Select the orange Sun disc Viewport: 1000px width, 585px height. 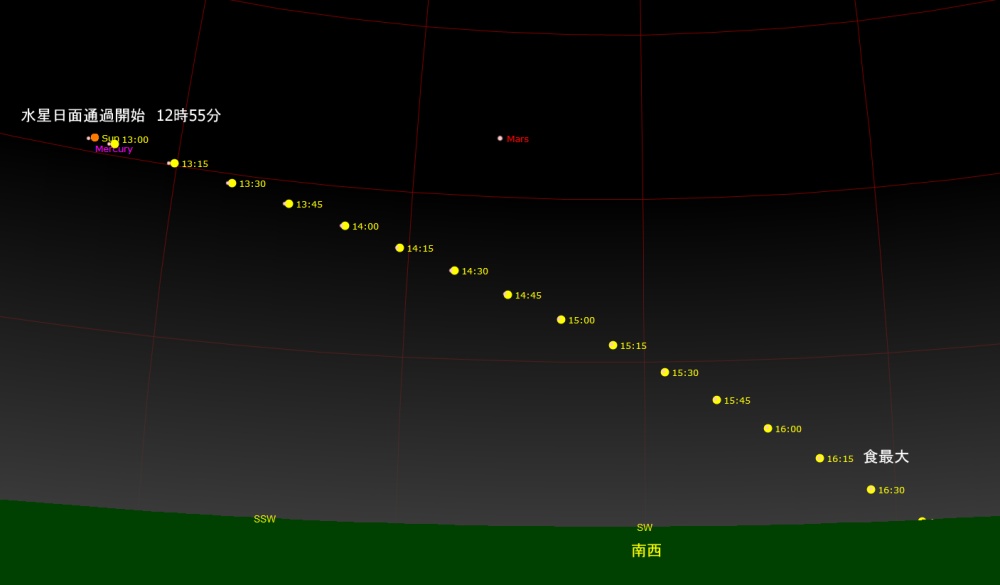95,138
